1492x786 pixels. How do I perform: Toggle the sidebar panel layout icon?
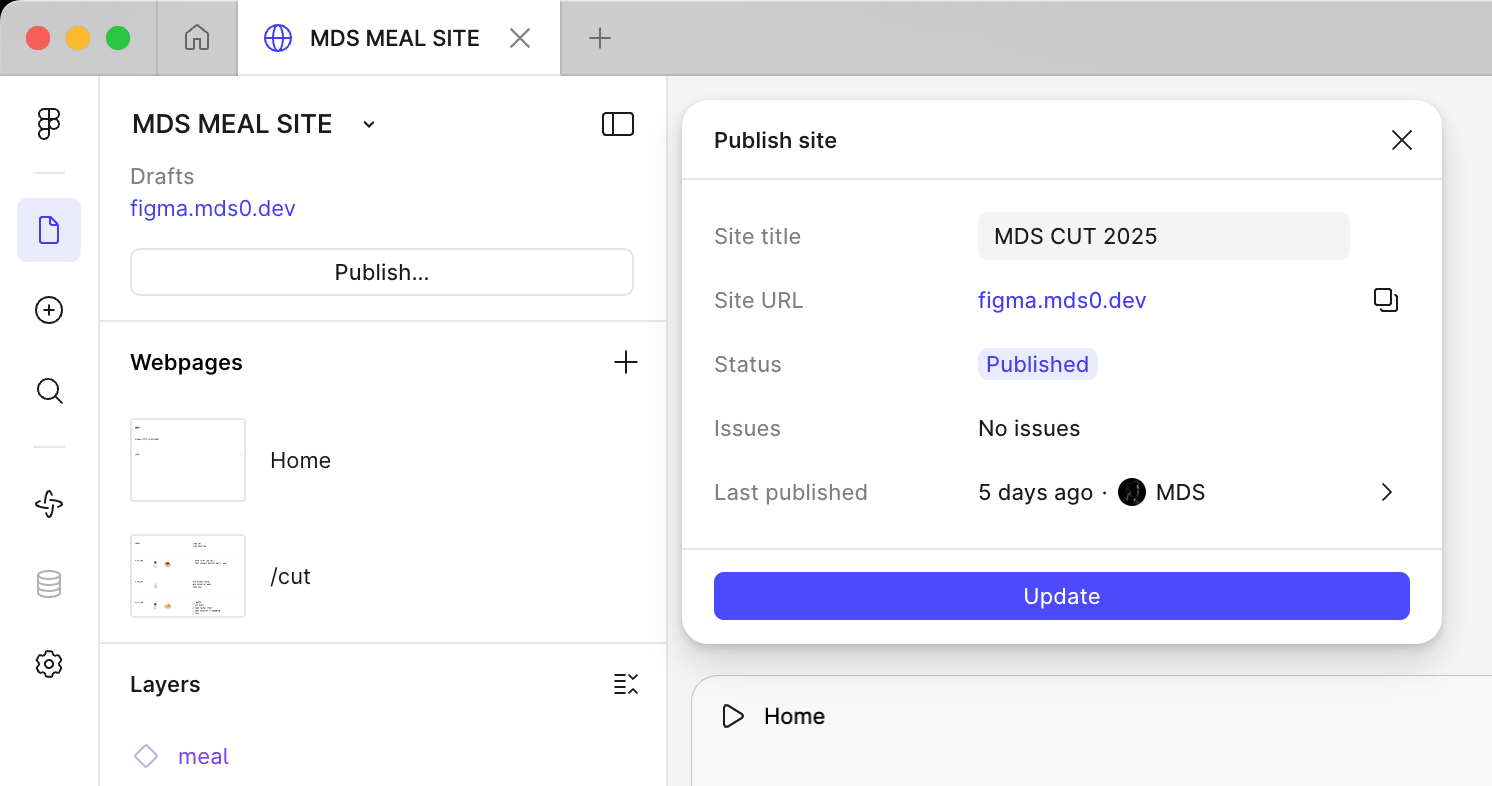(617, 124)
